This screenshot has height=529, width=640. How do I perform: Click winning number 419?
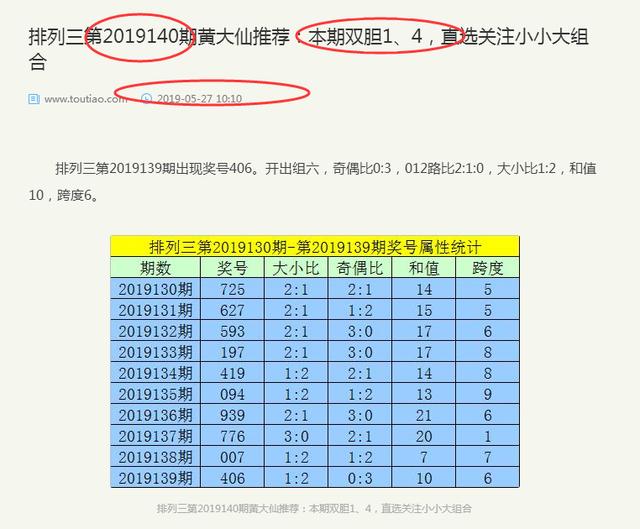coord(232,373)
